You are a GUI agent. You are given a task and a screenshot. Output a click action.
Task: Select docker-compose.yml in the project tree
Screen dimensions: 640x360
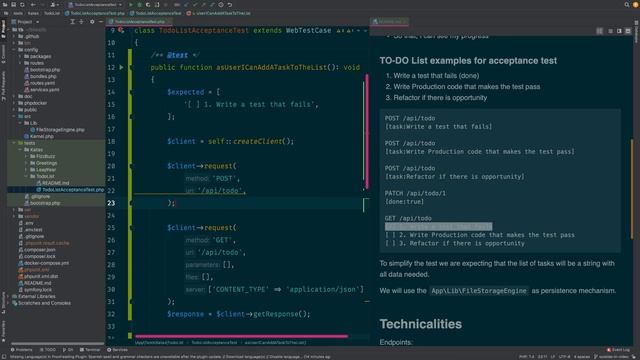click(x=44, y=263)
